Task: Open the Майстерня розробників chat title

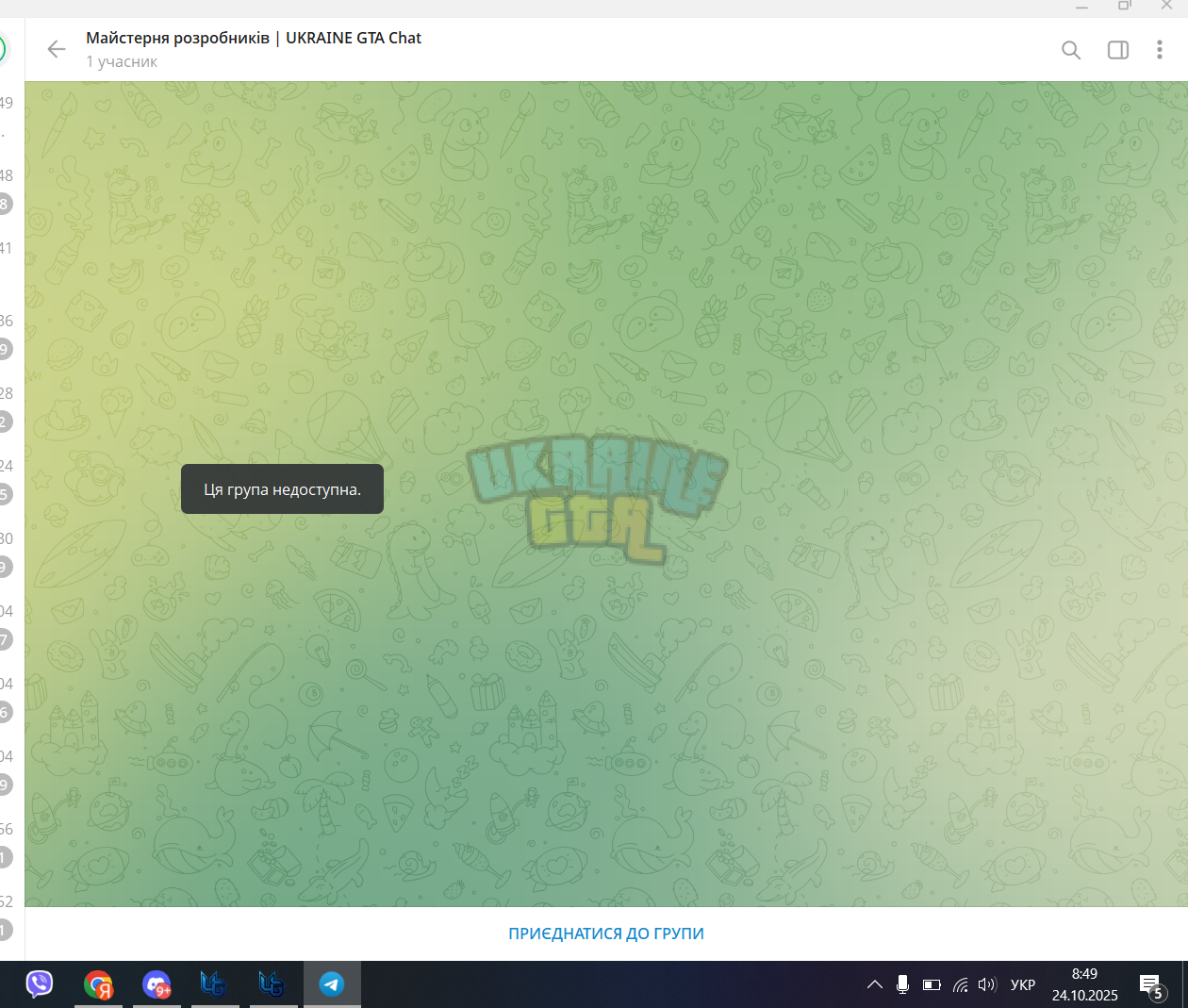Action: pyautogui.click(x=254, y=38)
